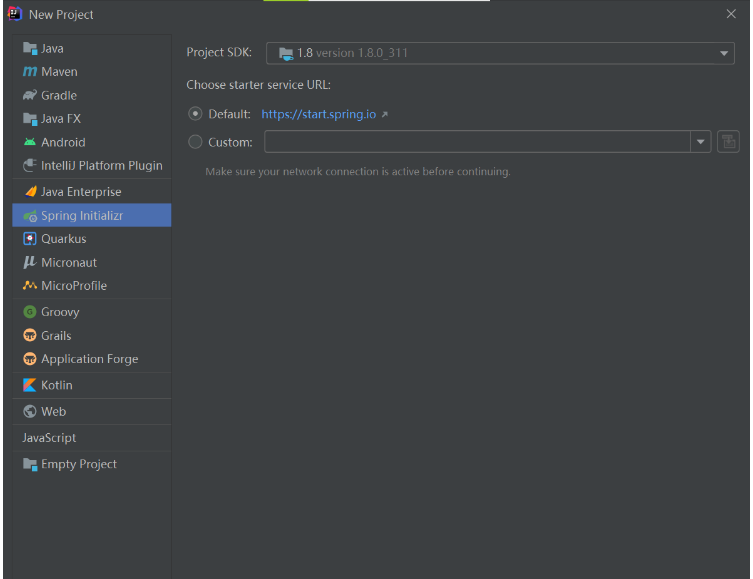The height and width of the screenshot is (579, 753).
Task: Select Java Enterprise project type
Action: coord(80,192)
